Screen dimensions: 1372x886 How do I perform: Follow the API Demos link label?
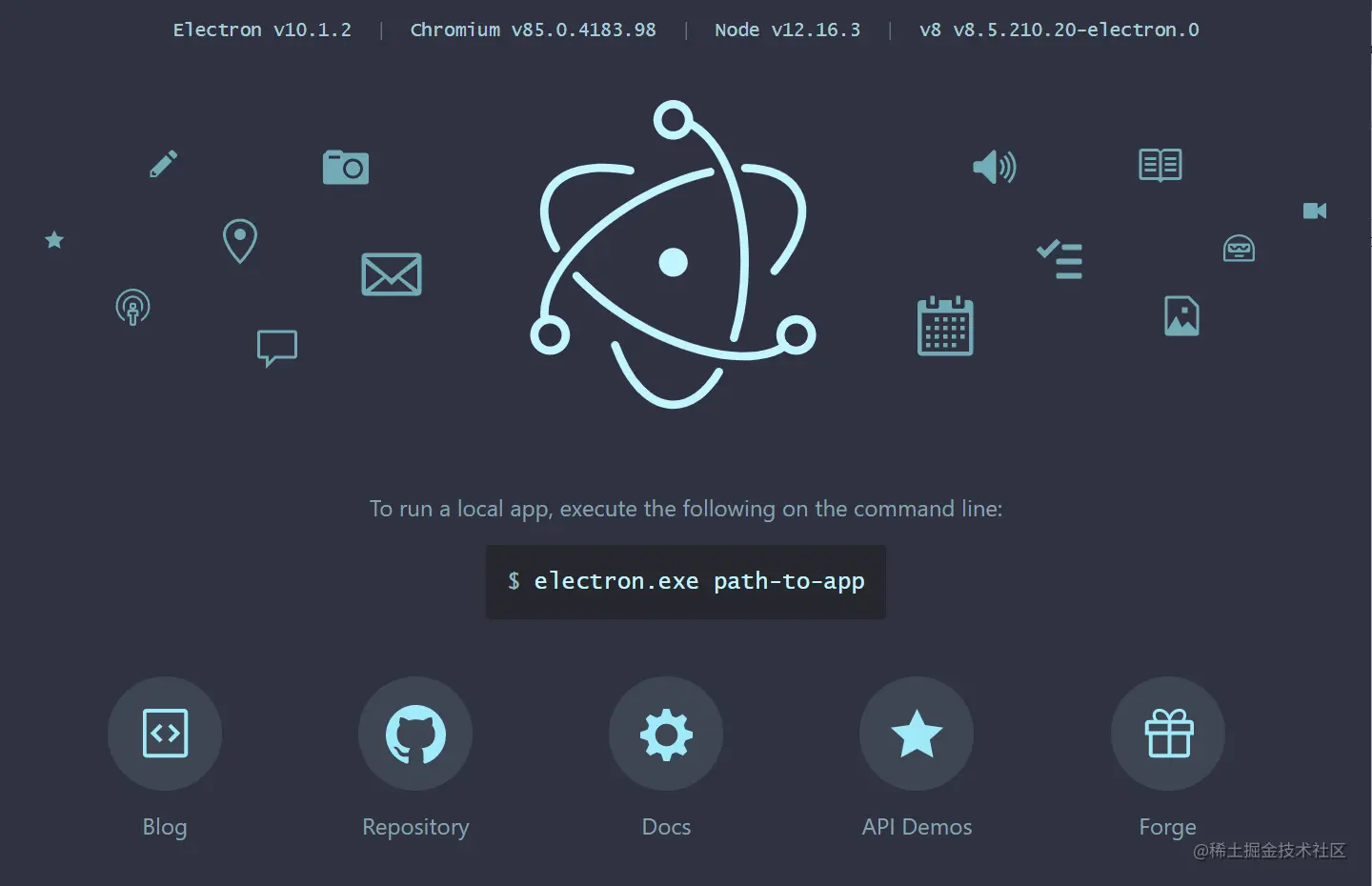917,827
